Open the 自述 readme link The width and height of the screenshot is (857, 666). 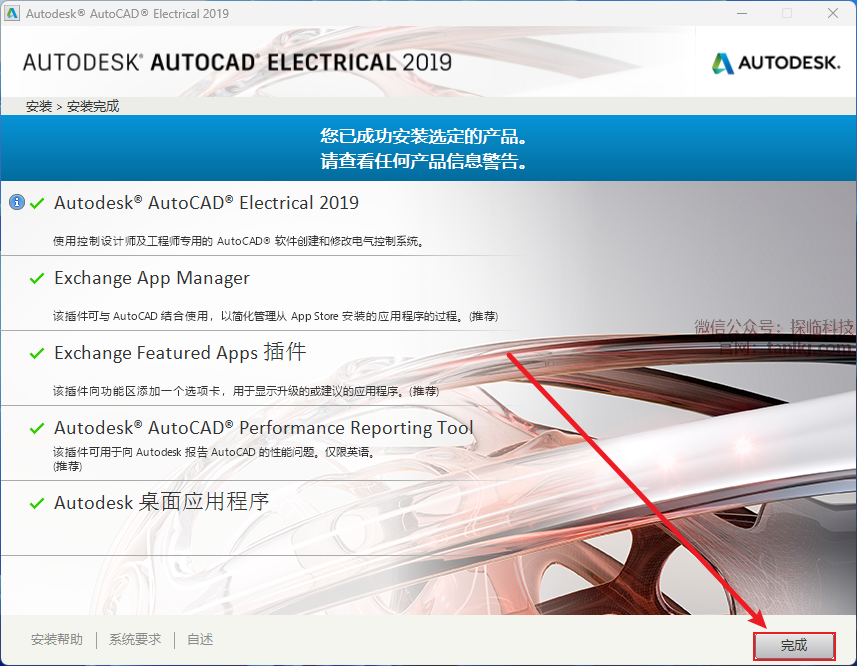point(200,639)
